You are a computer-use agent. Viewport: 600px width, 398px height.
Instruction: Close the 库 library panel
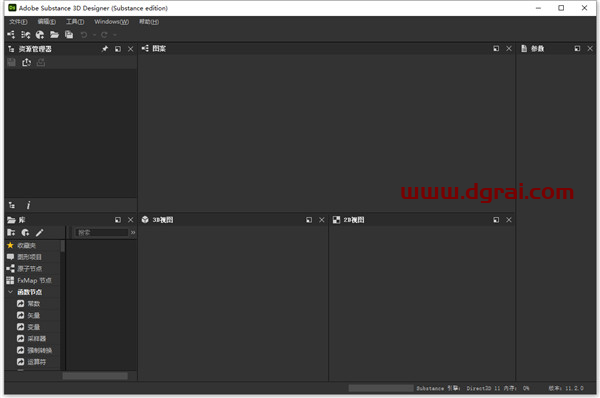(x=130, y=220)
